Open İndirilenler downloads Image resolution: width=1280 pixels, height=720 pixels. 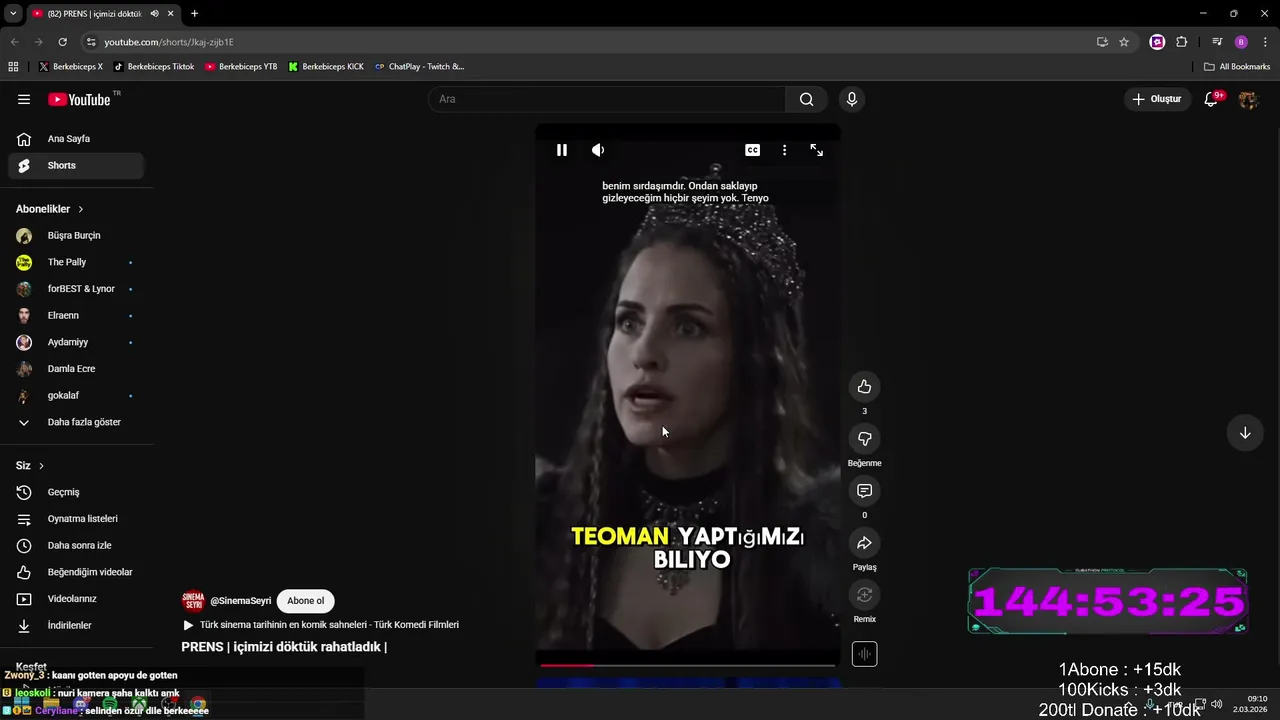pos(76,625)
